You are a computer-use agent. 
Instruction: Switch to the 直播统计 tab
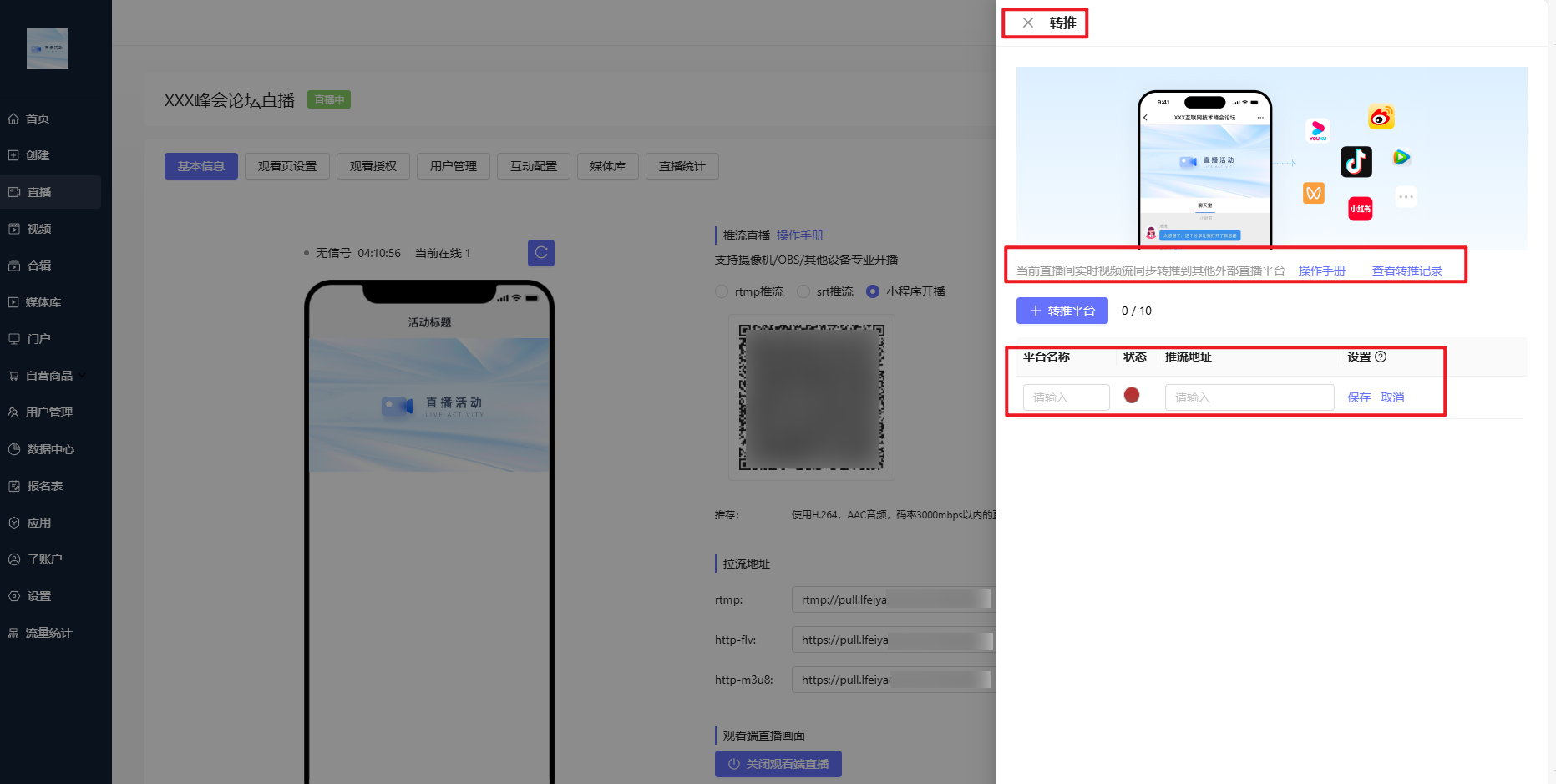click(x=682, y=166)
